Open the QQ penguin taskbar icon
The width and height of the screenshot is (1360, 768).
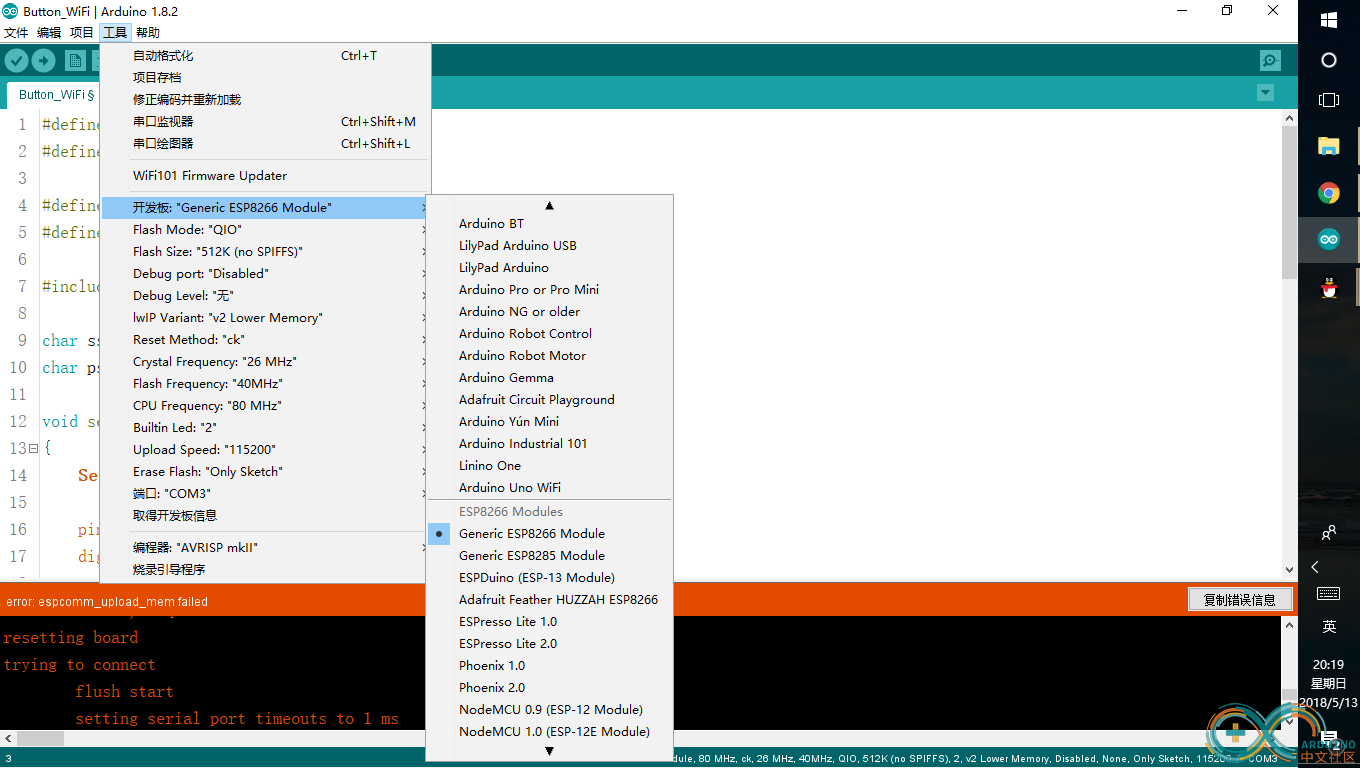pyautogui.click(x=1329, y=287)
